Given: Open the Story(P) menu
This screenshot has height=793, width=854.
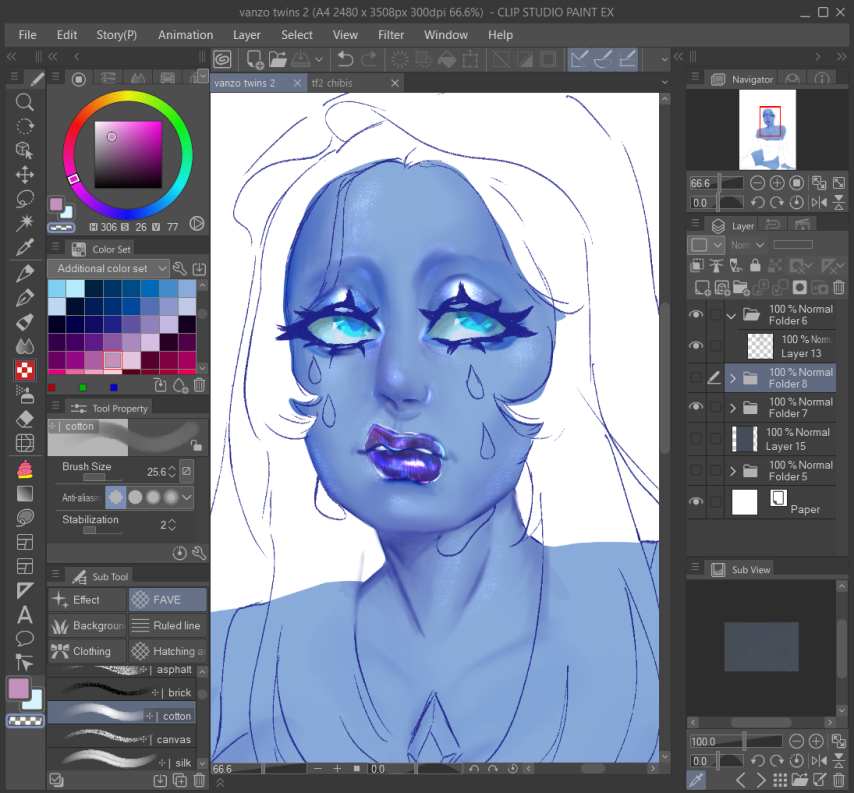Looking at the screenshot, I should 117,35.
